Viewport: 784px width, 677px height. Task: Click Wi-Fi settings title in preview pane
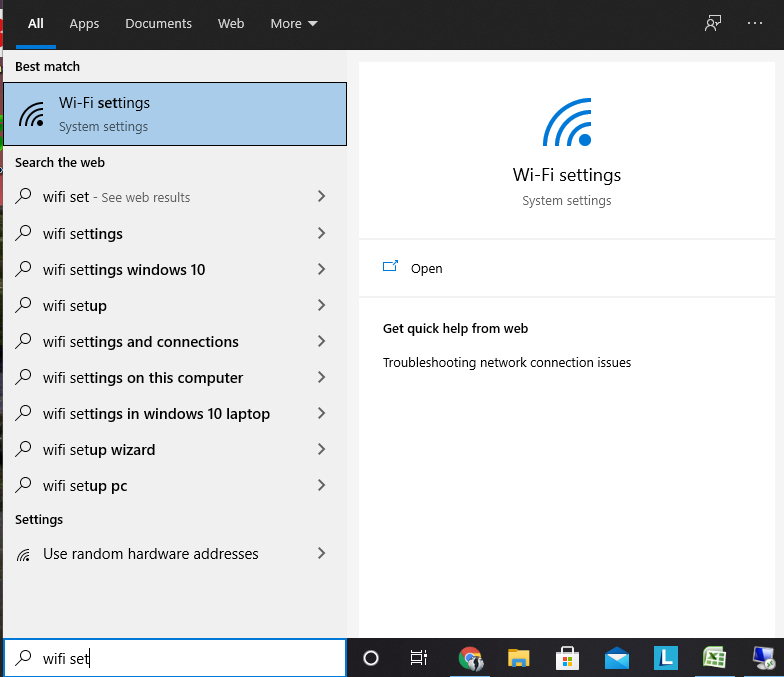566,175
